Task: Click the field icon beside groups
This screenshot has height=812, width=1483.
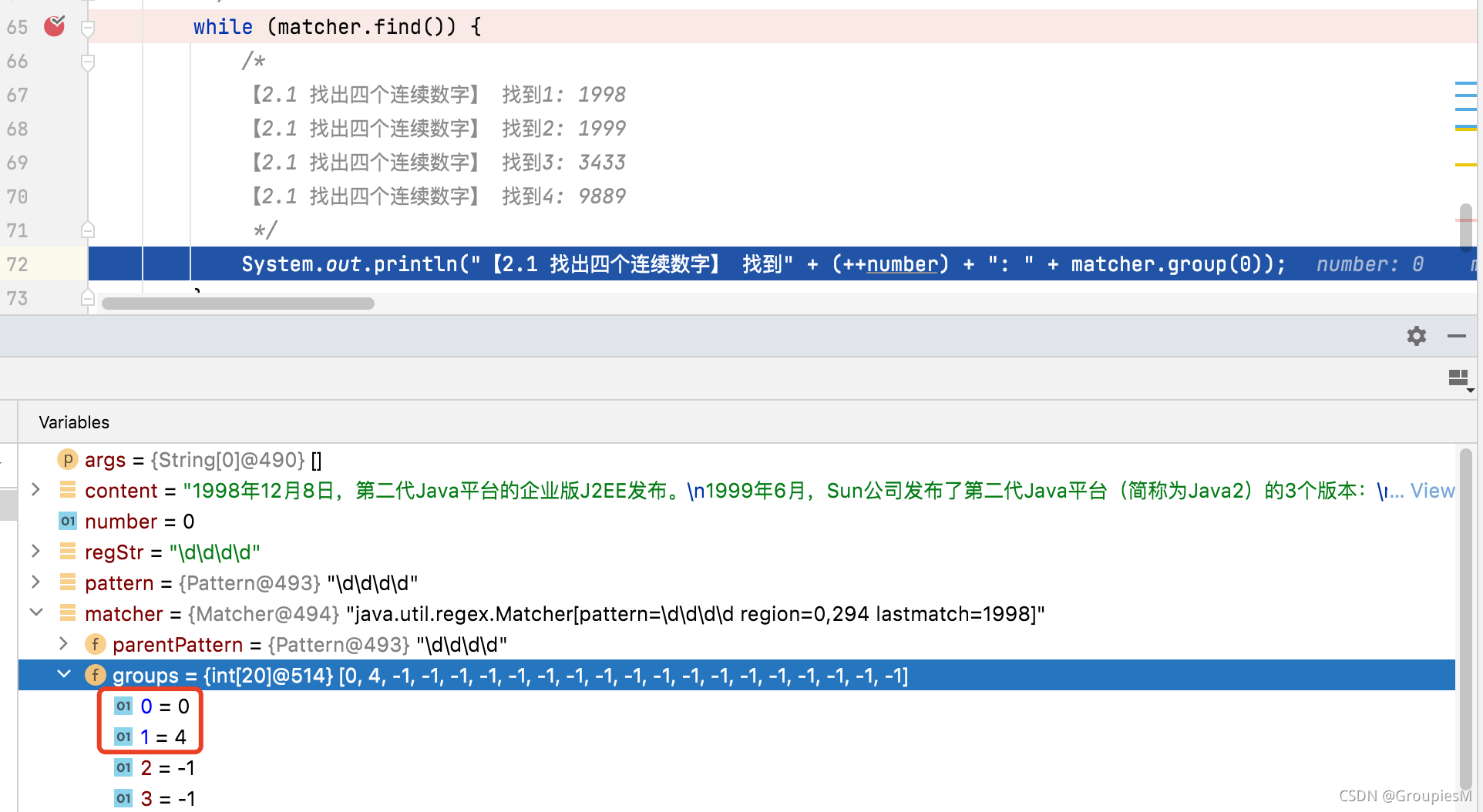Action: (x=95, y=675)
